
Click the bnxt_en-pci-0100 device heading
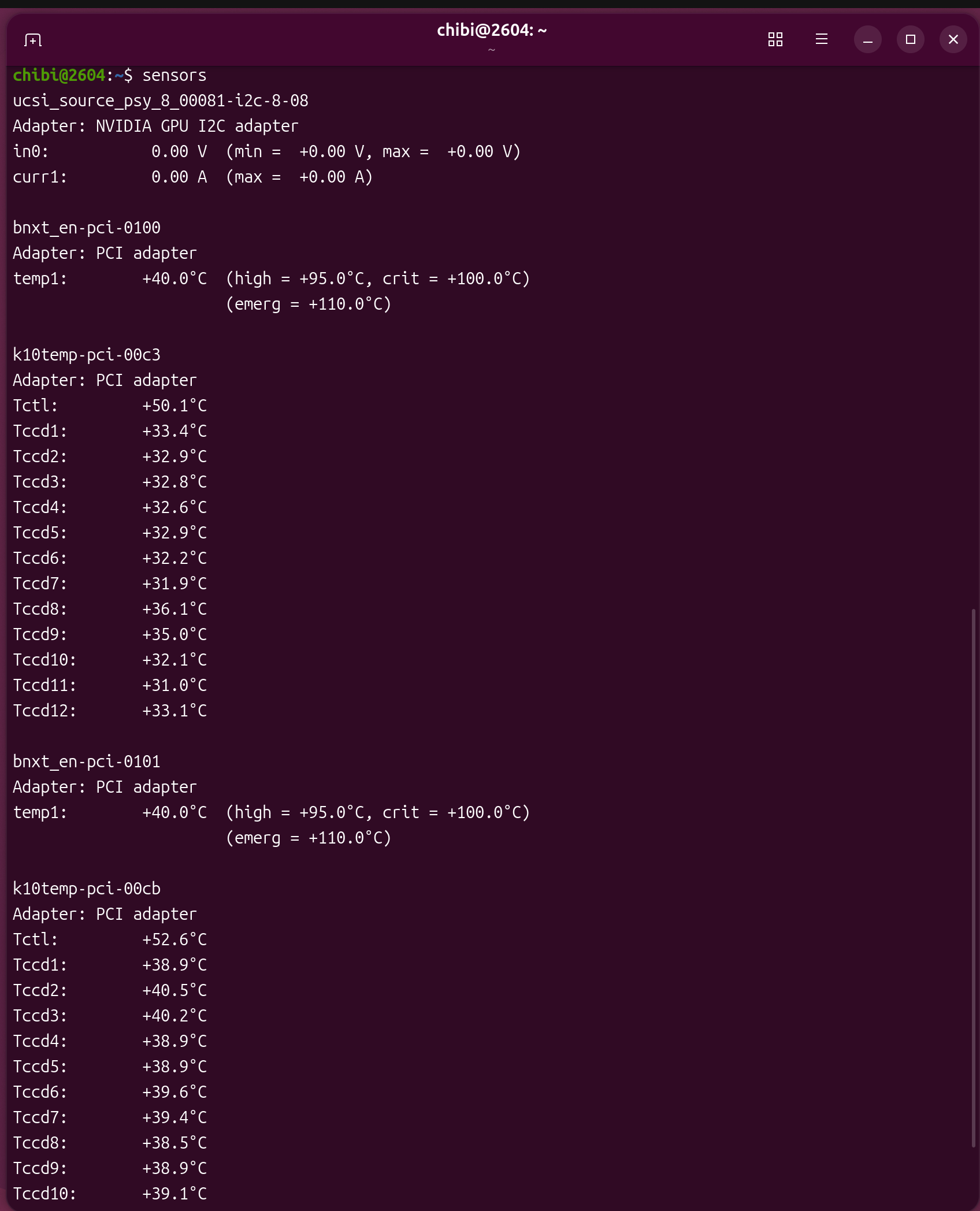click(x=87, y=228)
